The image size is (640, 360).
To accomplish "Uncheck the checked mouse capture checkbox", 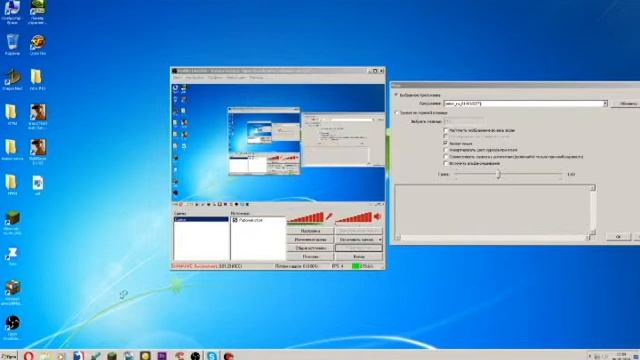I will (x=446, y=143).
